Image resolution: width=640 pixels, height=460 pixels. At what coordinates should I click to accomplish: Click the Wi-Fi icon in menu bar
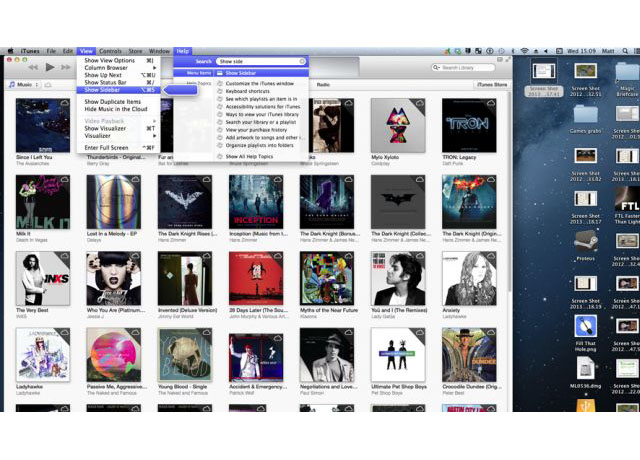(524, 51)
